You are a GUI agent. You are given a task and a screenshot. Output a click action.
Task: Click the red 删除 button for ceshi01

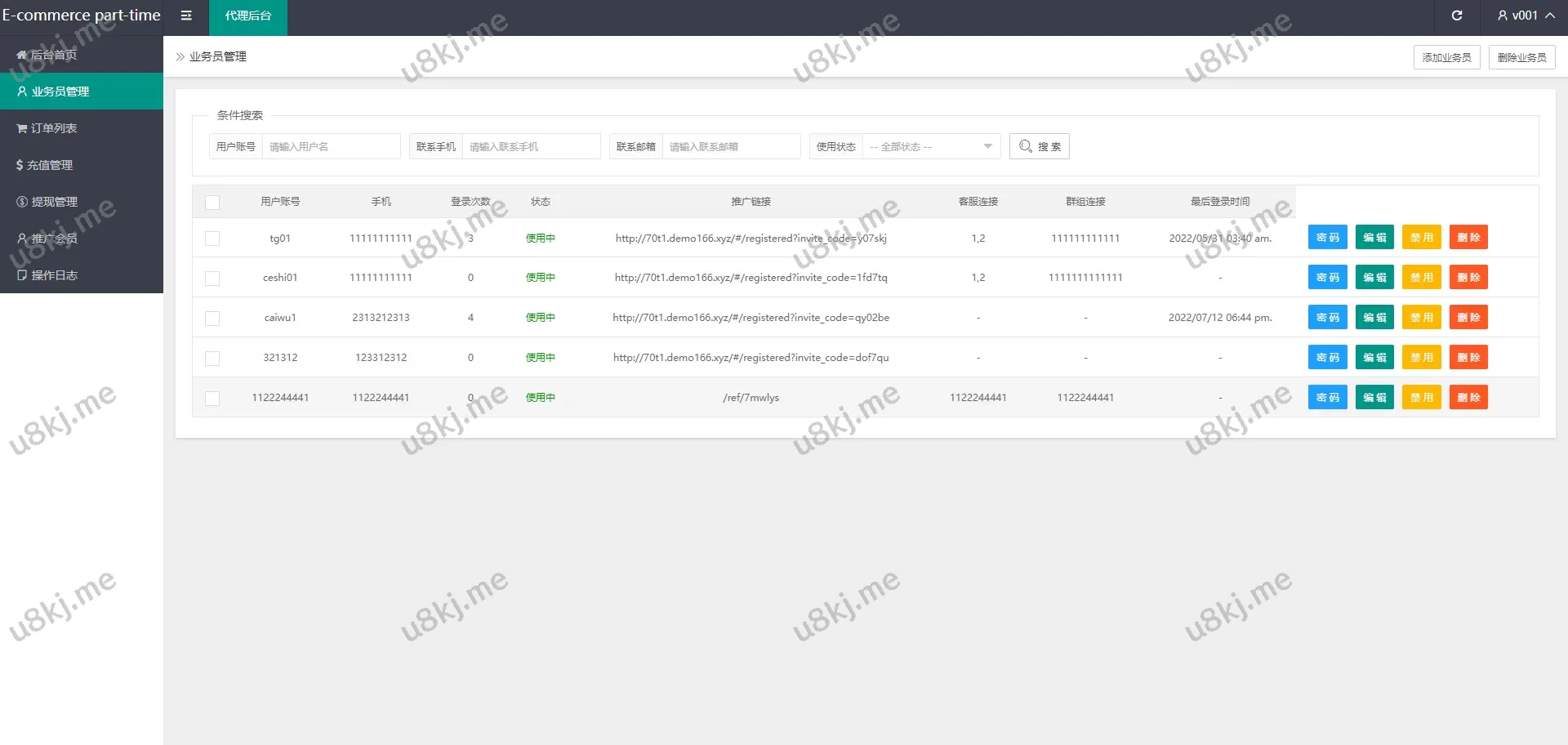tap(1468, 278)
